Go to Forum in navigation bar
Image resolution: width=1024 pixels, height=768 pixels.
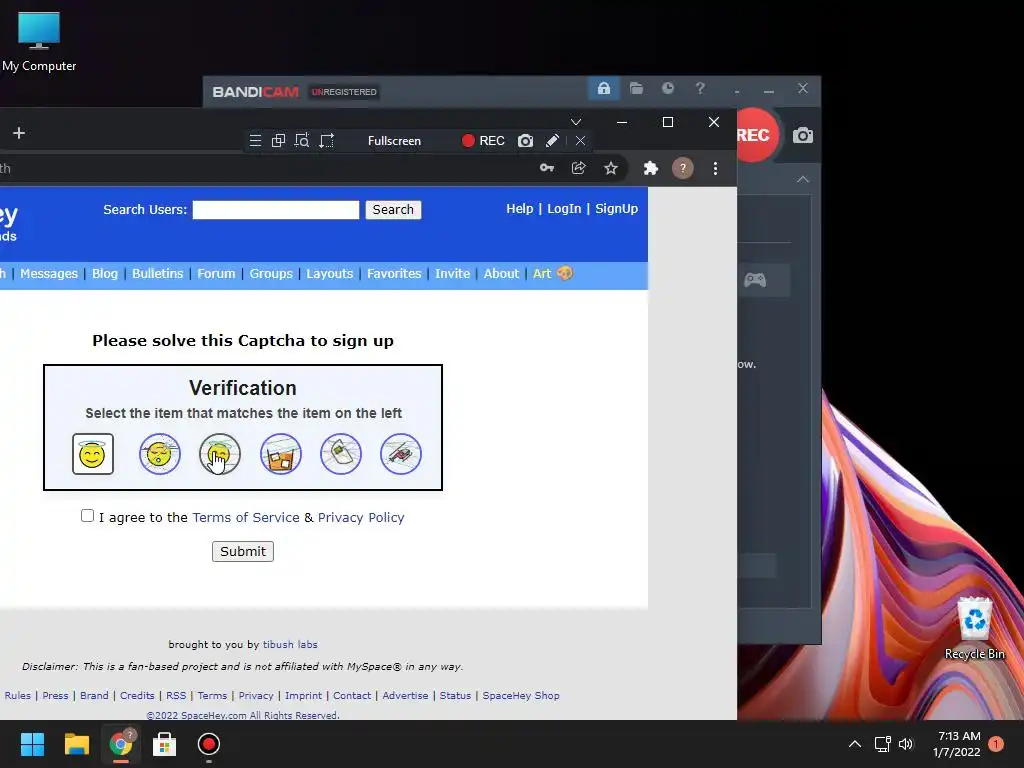216,274
